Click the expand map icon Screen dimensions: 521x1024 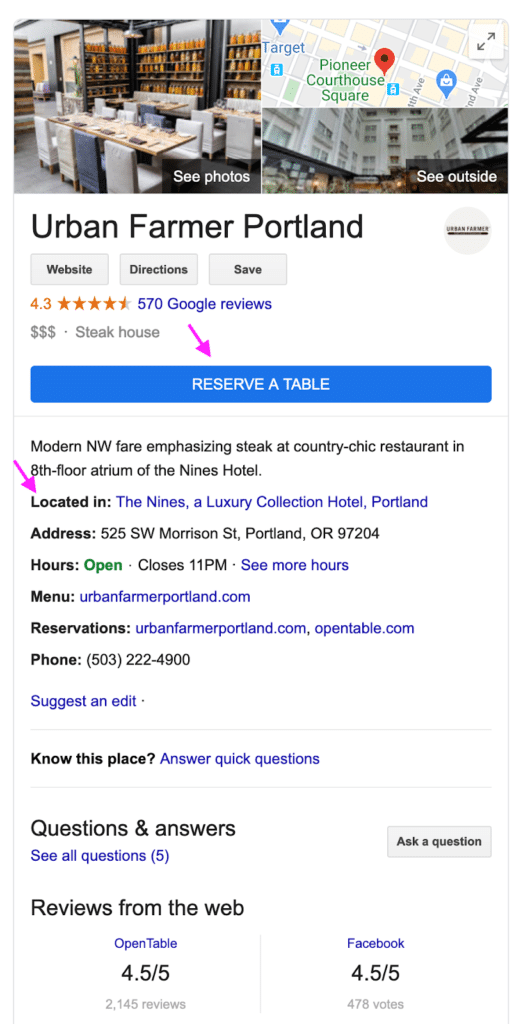486,43
